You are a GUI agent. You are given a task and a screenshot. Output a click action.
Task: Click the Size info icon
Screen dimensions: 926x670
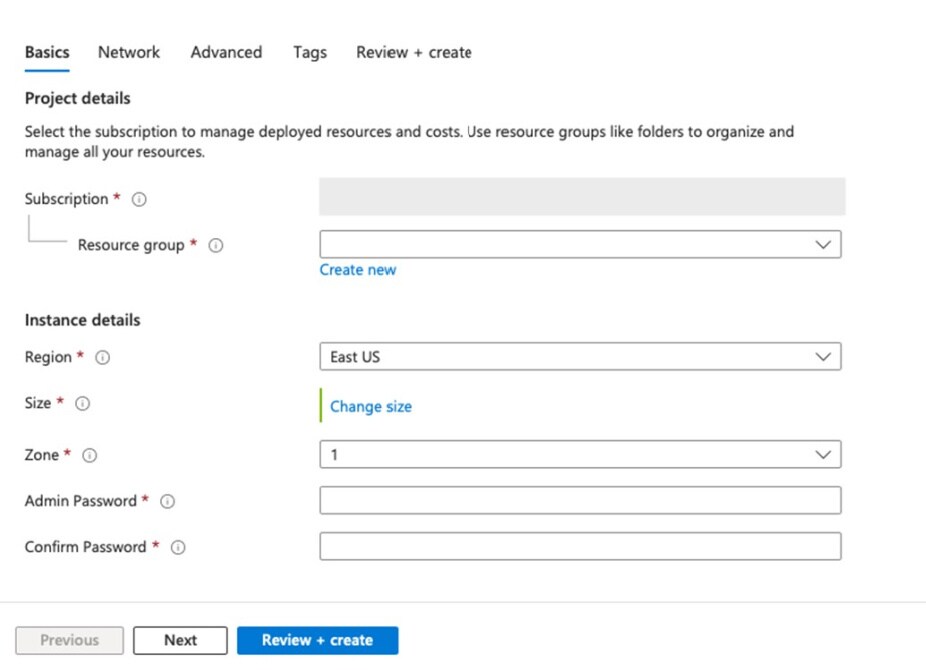(x=83, y=403)
